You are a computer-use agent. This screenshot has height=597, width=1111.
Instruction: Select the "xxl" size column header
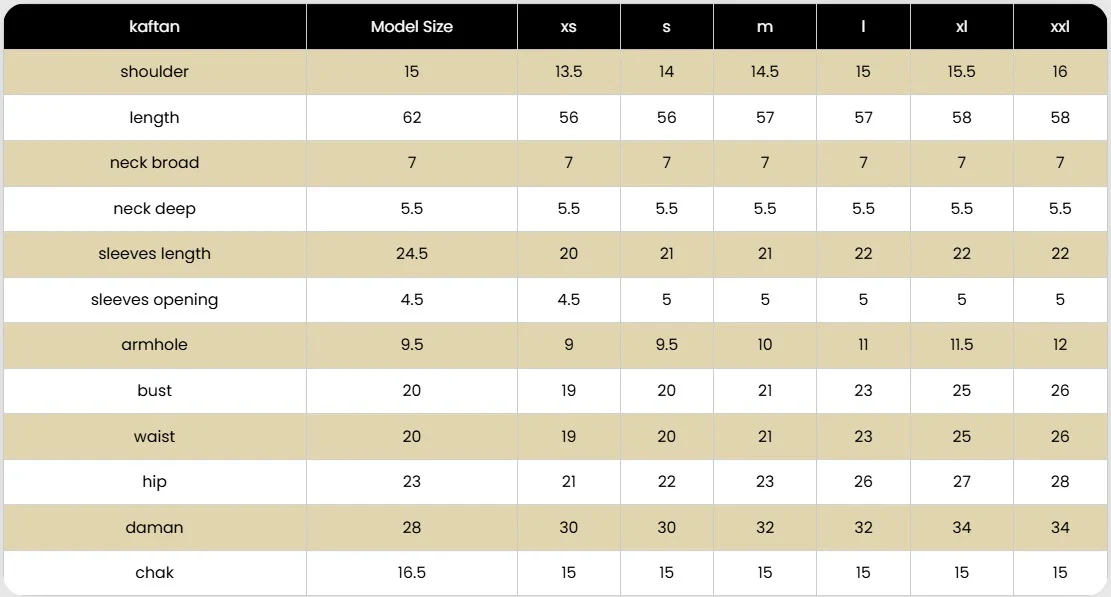pyautogui.click(x=1060, y=27)
